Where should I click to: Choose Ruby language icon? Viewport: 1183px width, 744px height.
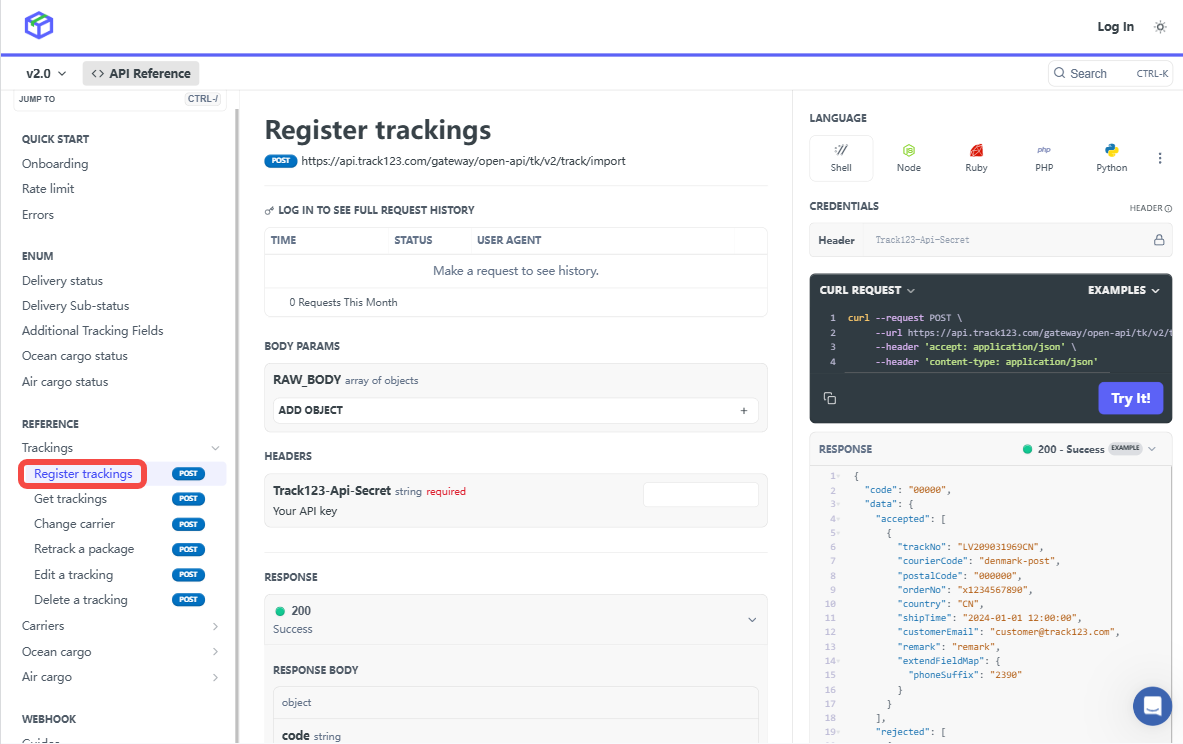coord(976,158)
